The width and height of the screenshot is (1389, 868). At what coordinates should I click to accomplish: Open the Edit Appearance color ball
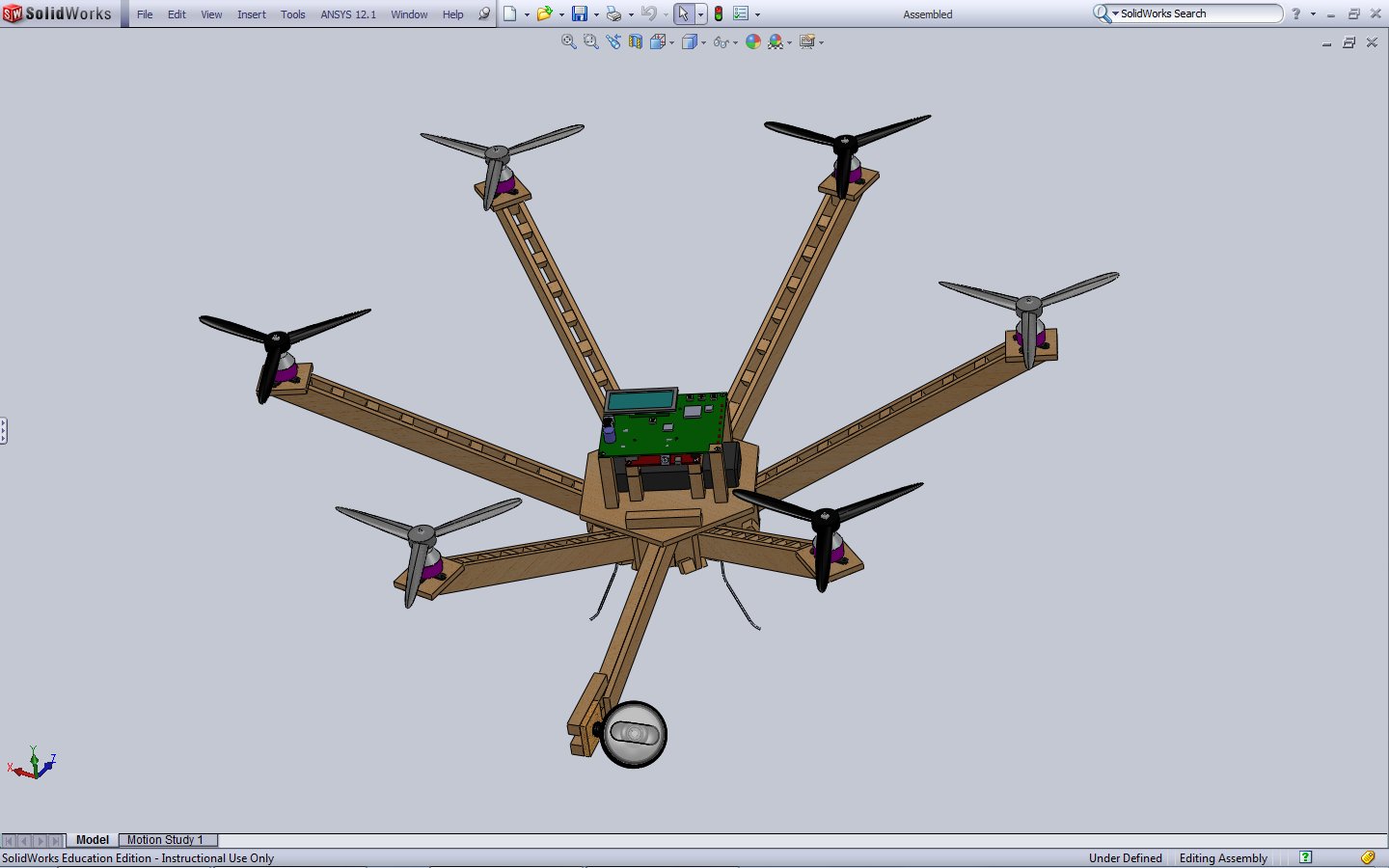(753, 41)
